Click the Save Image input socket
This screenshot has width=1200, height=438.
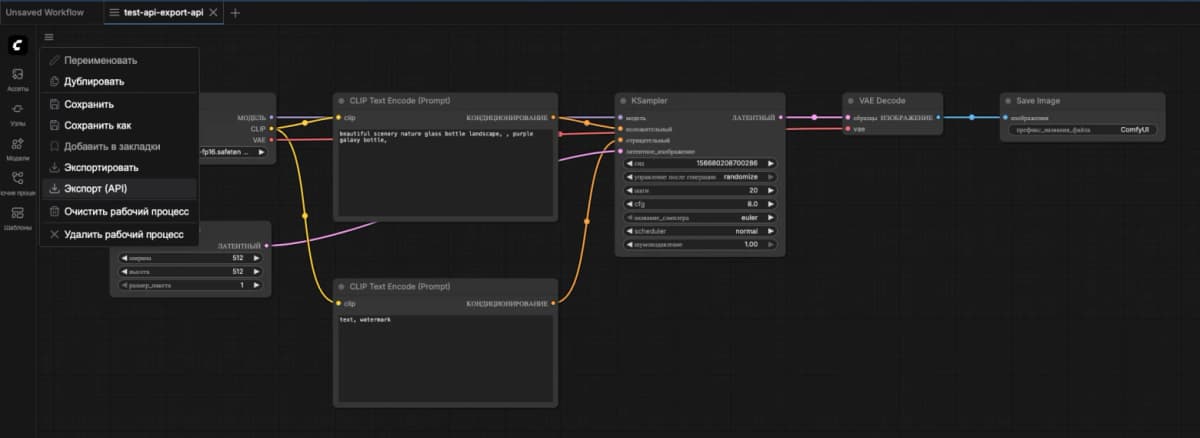[x=1005, y=118]
